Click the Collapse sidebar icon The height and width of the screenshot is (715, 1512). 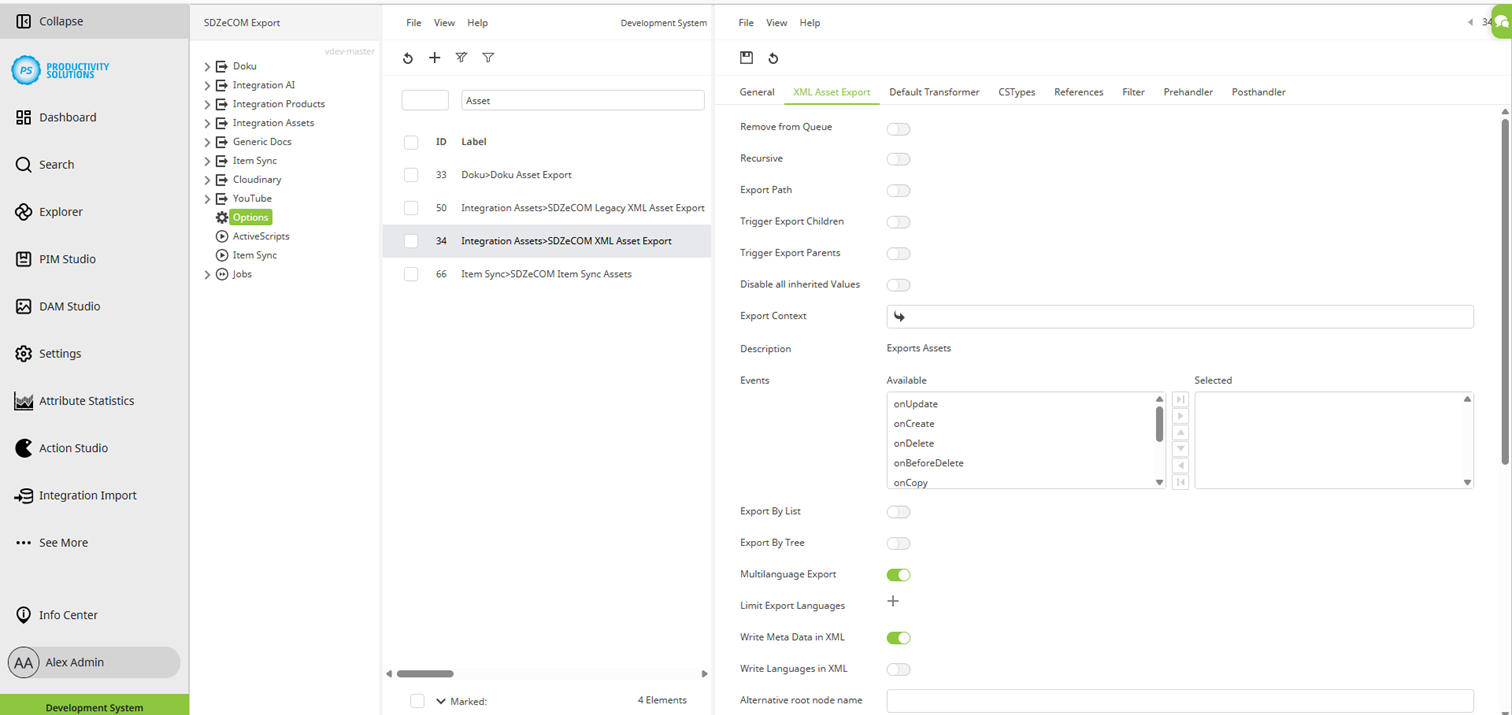pos(23,21)
